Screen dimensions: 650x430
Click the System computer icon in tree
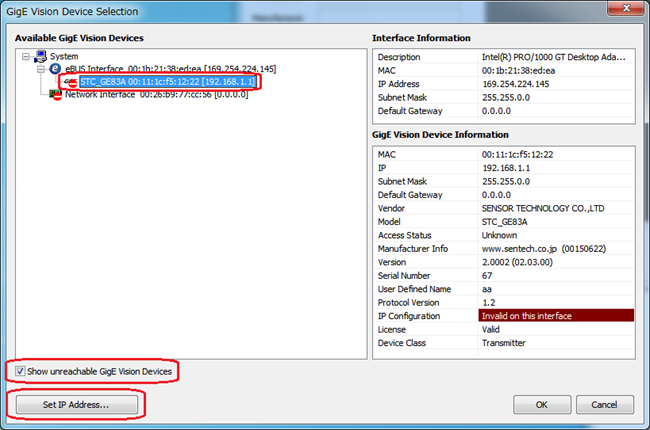coord(41,57)
